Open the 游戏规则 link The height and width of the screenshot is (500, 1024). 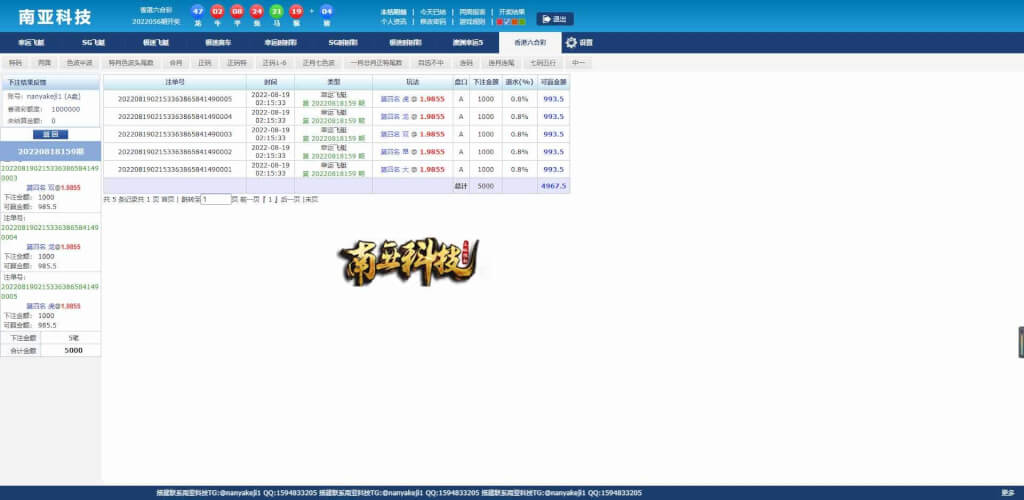click(472, 22)
